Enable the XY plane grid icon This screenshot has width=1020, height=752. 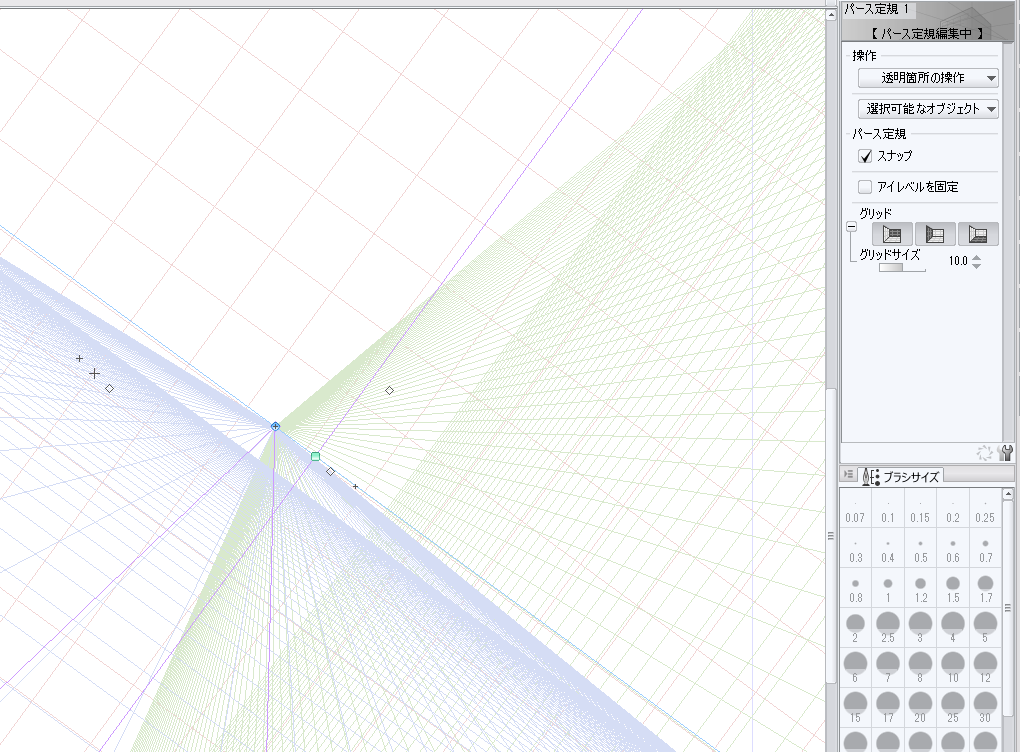pyautogui.click(x=892, y=234)
